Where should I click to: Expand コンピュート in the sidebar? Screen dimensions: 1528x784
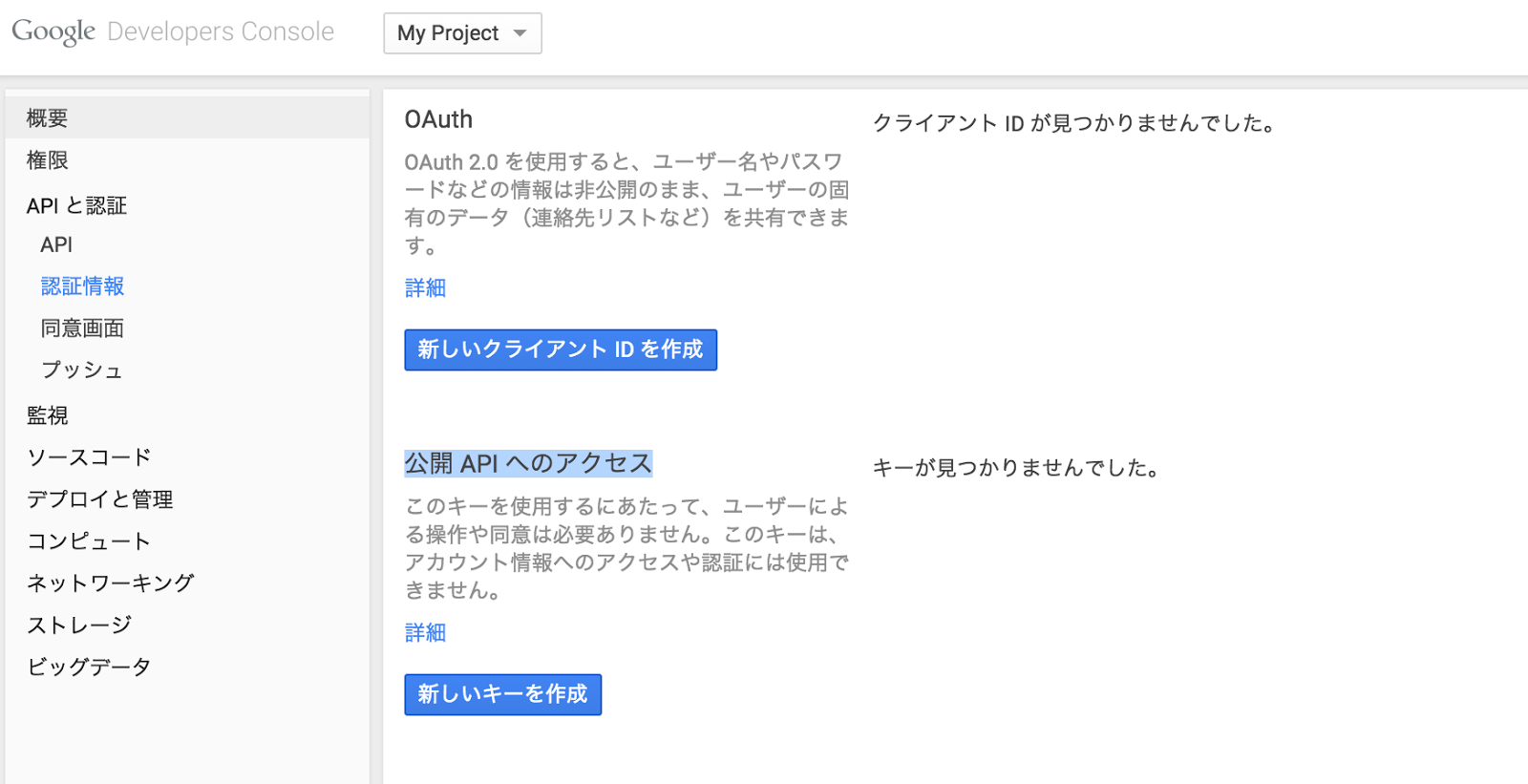click(x=89, y=541)
